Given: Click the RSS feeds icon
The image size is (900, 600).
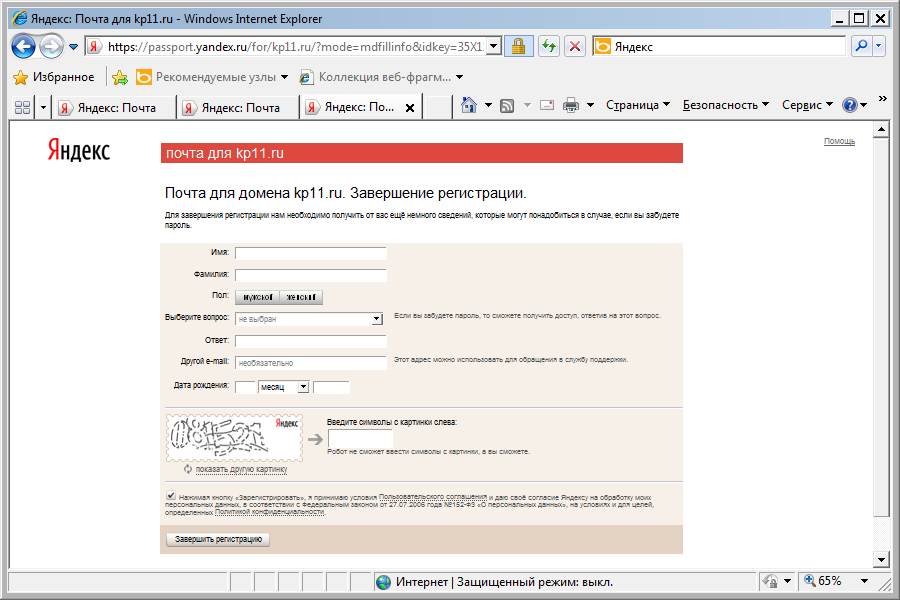Looking at the screenshot, I should point(507,105).
